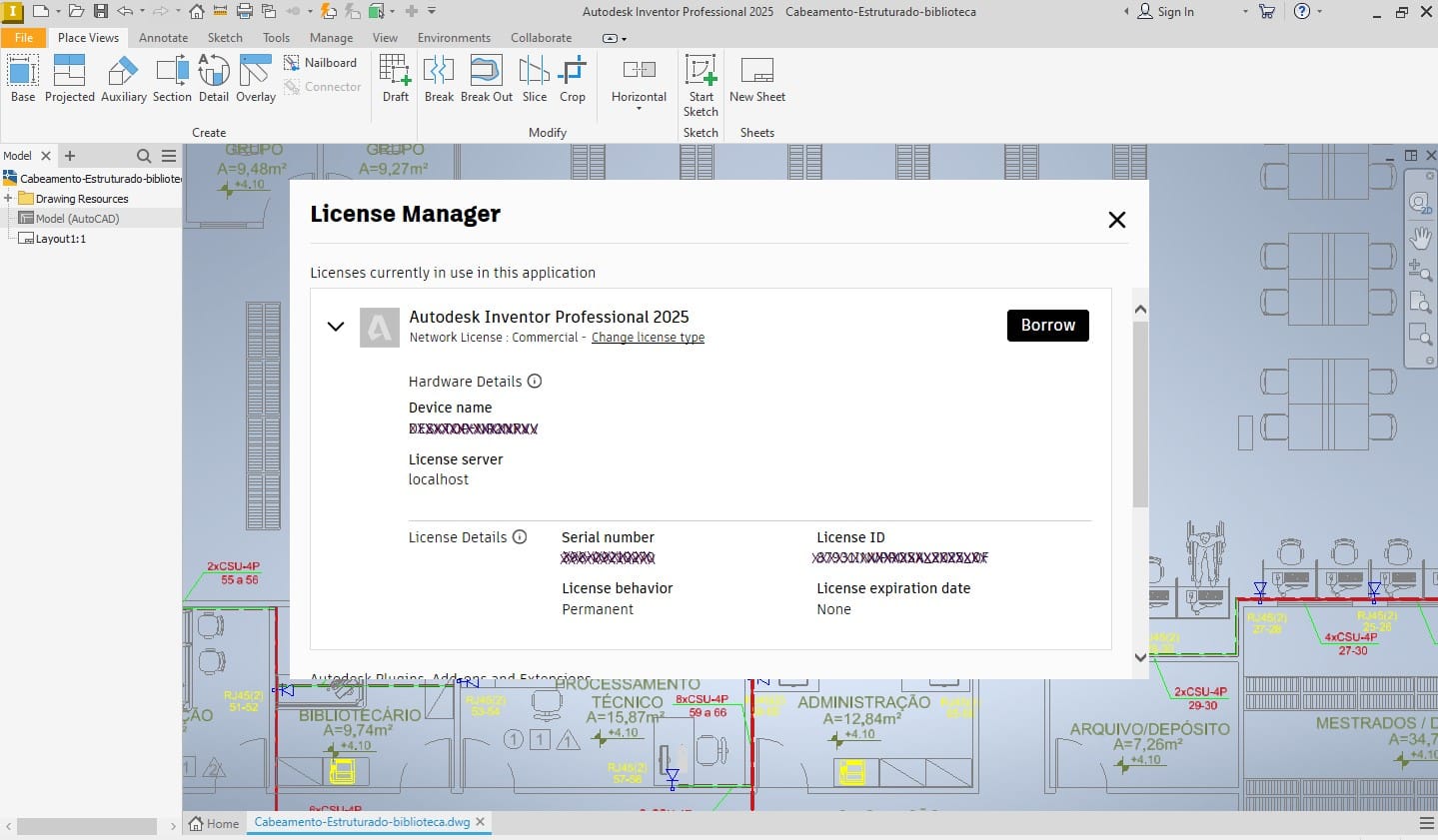Open the Undo dropdown arrow

141,11
